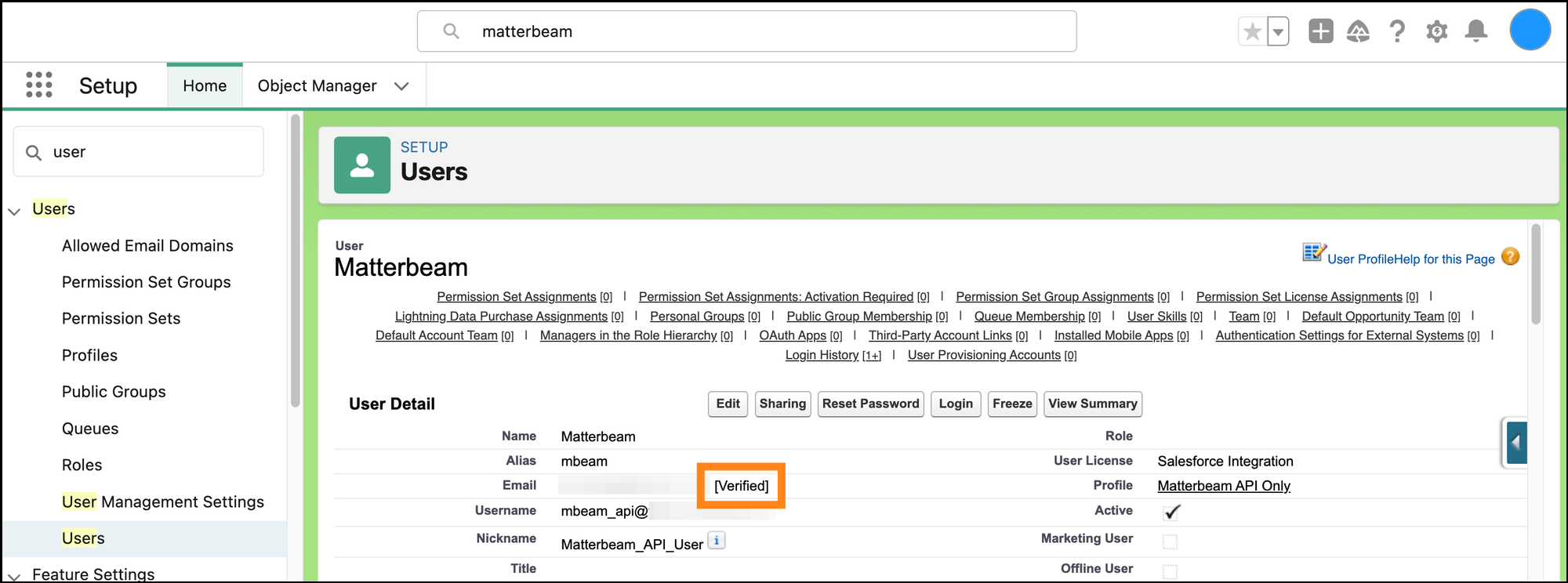
Task: Open Queue Membership link
Action: pyautogui.click(x=1029, y=317)
